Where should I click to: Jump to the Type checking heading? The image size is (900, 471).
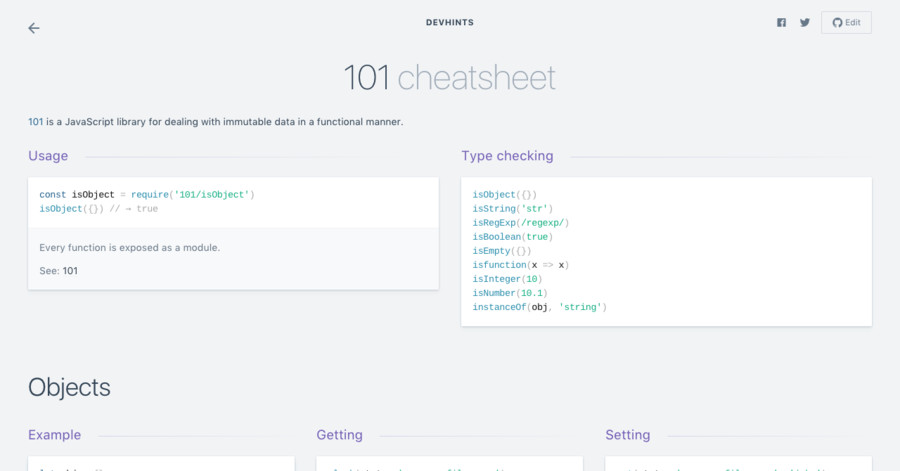(x=507, y=156)
